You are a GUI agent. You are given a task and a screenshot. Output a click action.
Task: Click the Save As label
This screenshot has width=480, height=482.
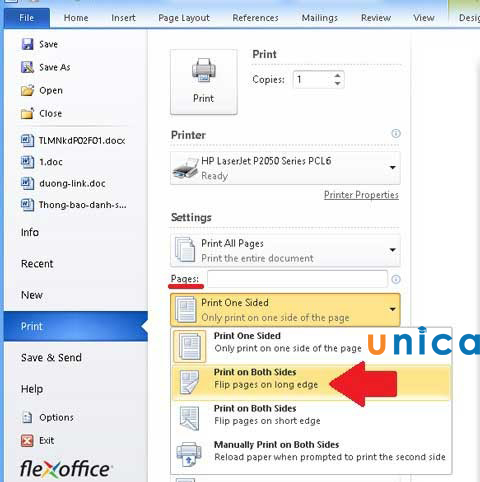coord(55,67)
